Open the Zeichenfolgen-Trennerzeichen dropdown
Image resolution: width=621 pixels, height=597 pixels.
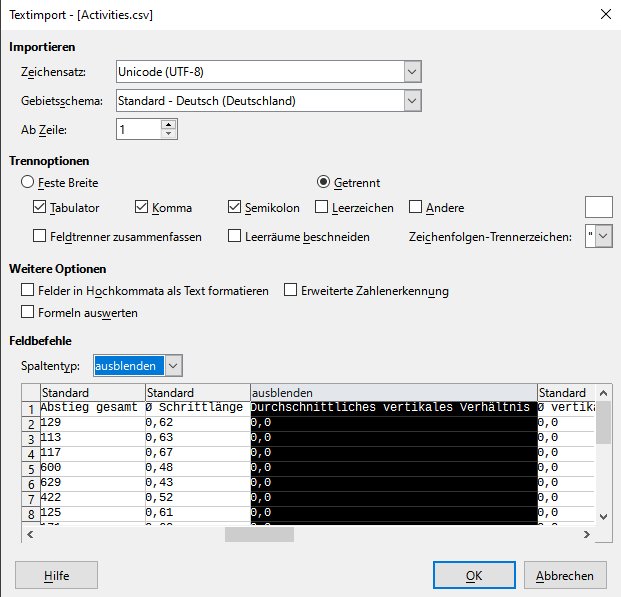[603, 237]
